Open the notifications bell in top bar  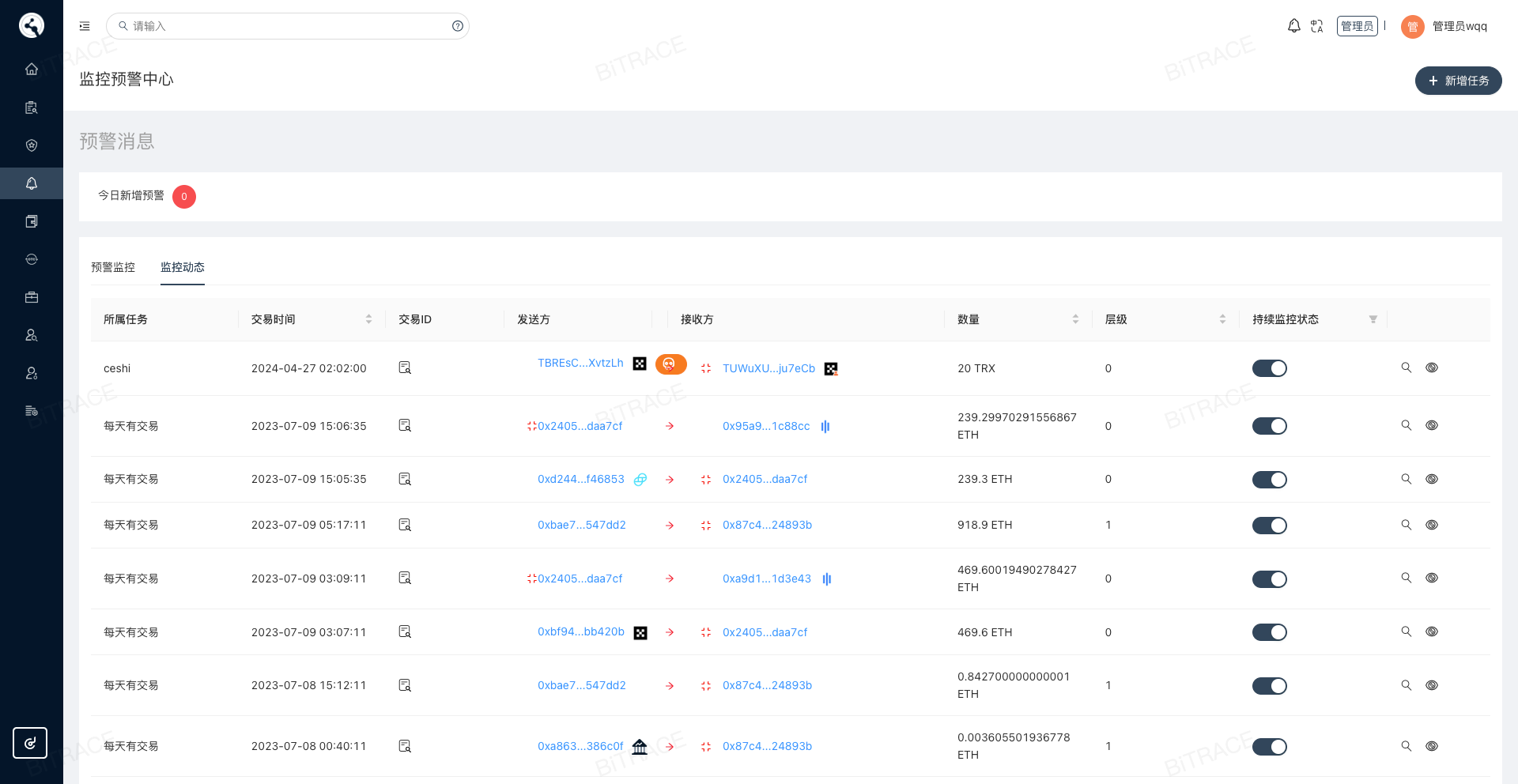coord(1293,26)
